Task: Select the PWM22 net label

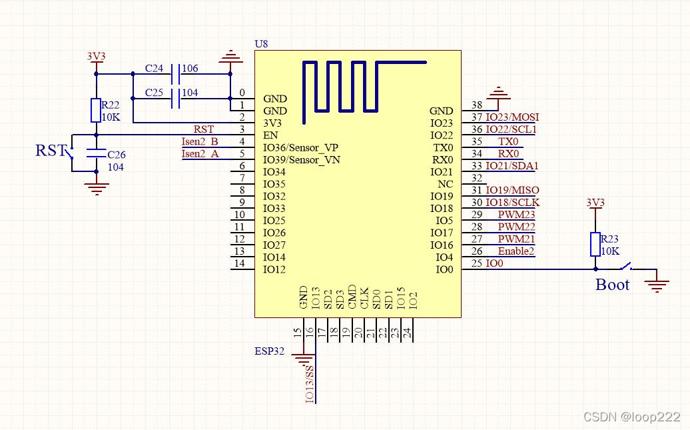Action: tap(517, 227)
